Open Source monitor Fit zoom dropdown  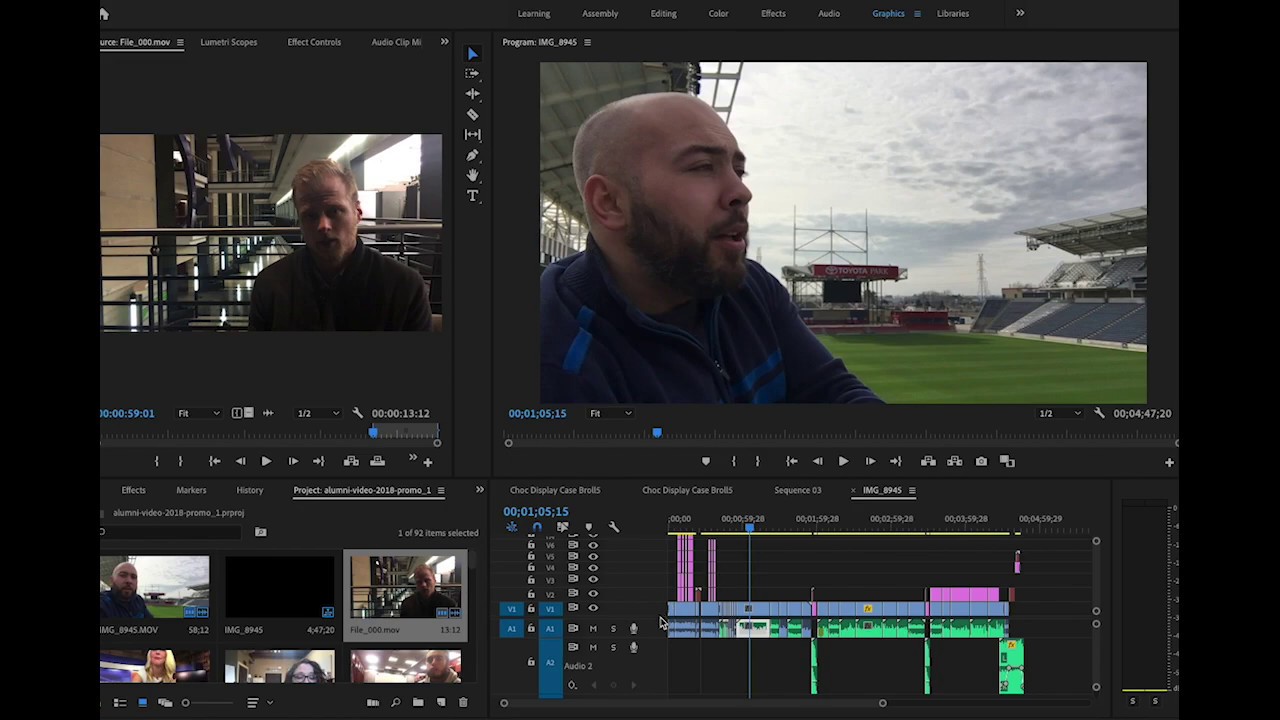[199, 413]
